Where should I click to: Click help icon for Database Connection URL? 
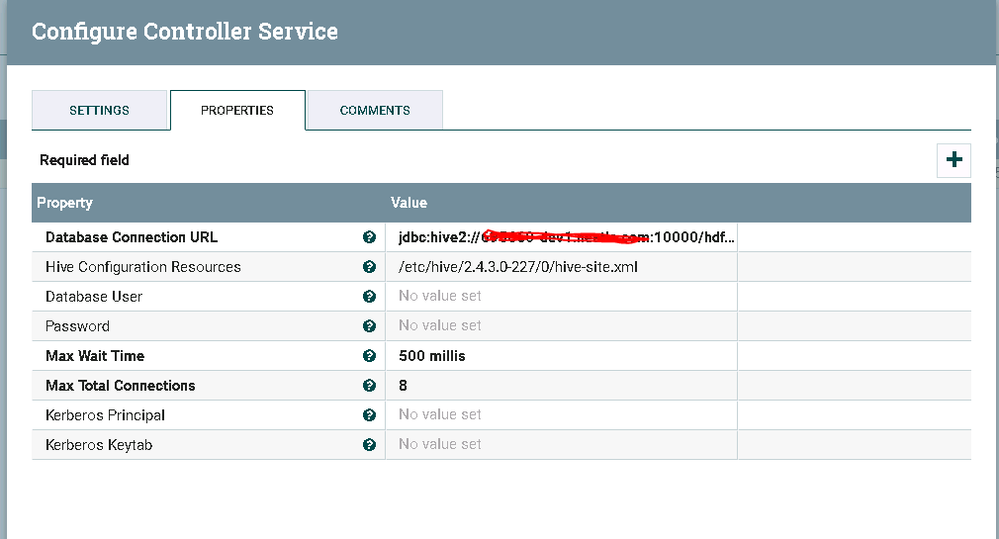tap(369, 238)
